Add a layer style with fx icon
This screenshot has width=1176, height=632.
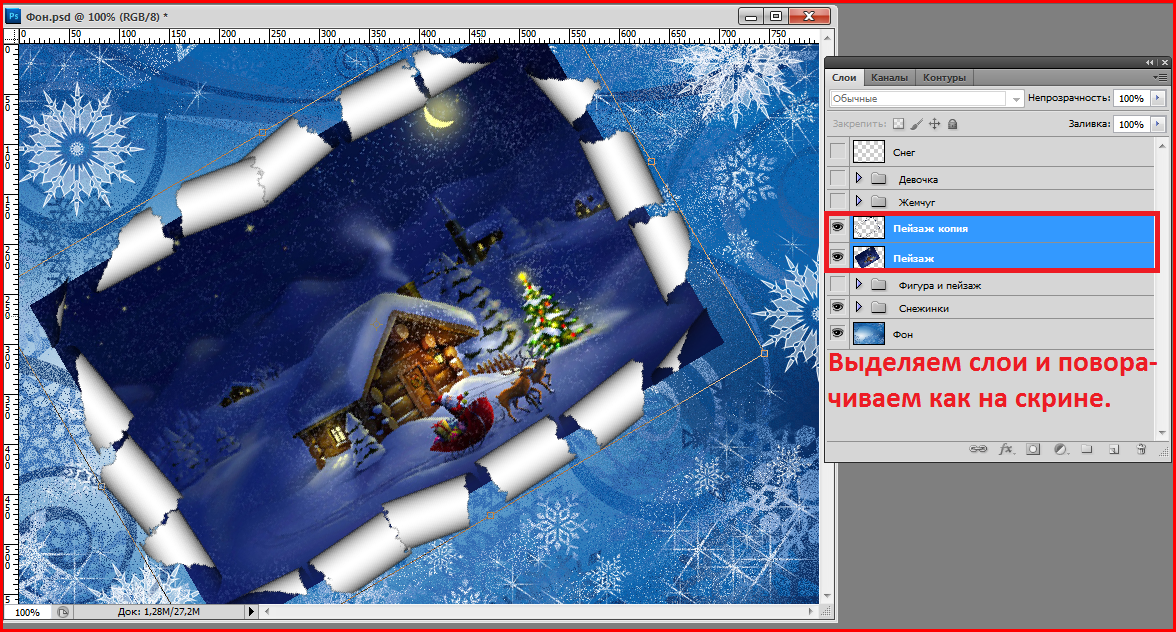tap(1006, 449)
